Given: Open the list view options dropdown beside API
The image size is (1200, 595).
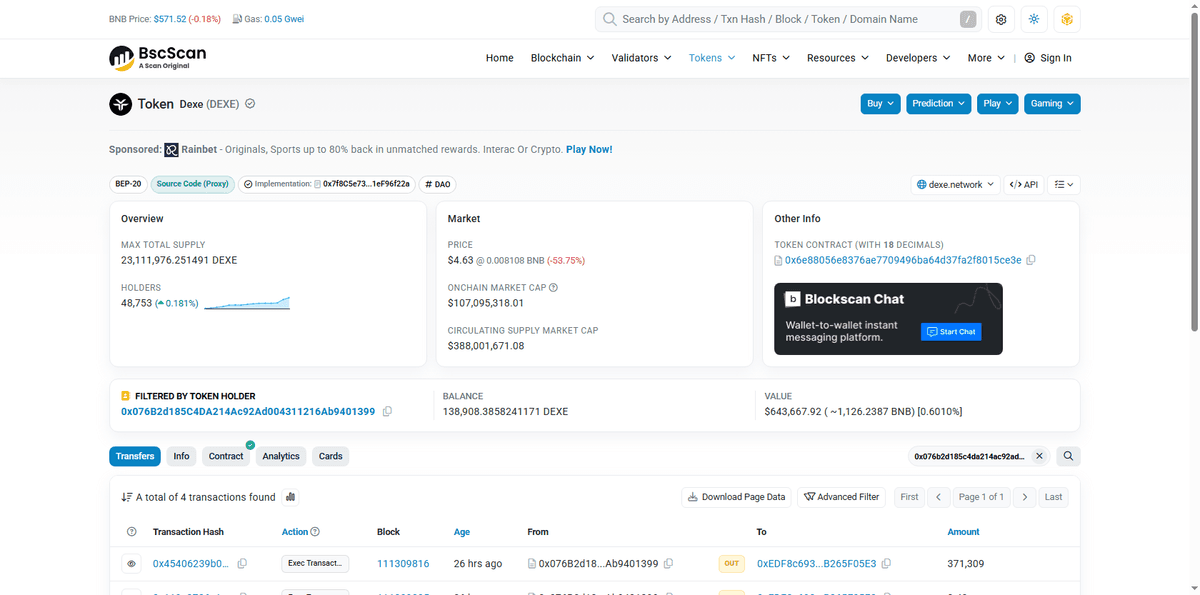Looking at the screenshot, I should pos(1064,185).
